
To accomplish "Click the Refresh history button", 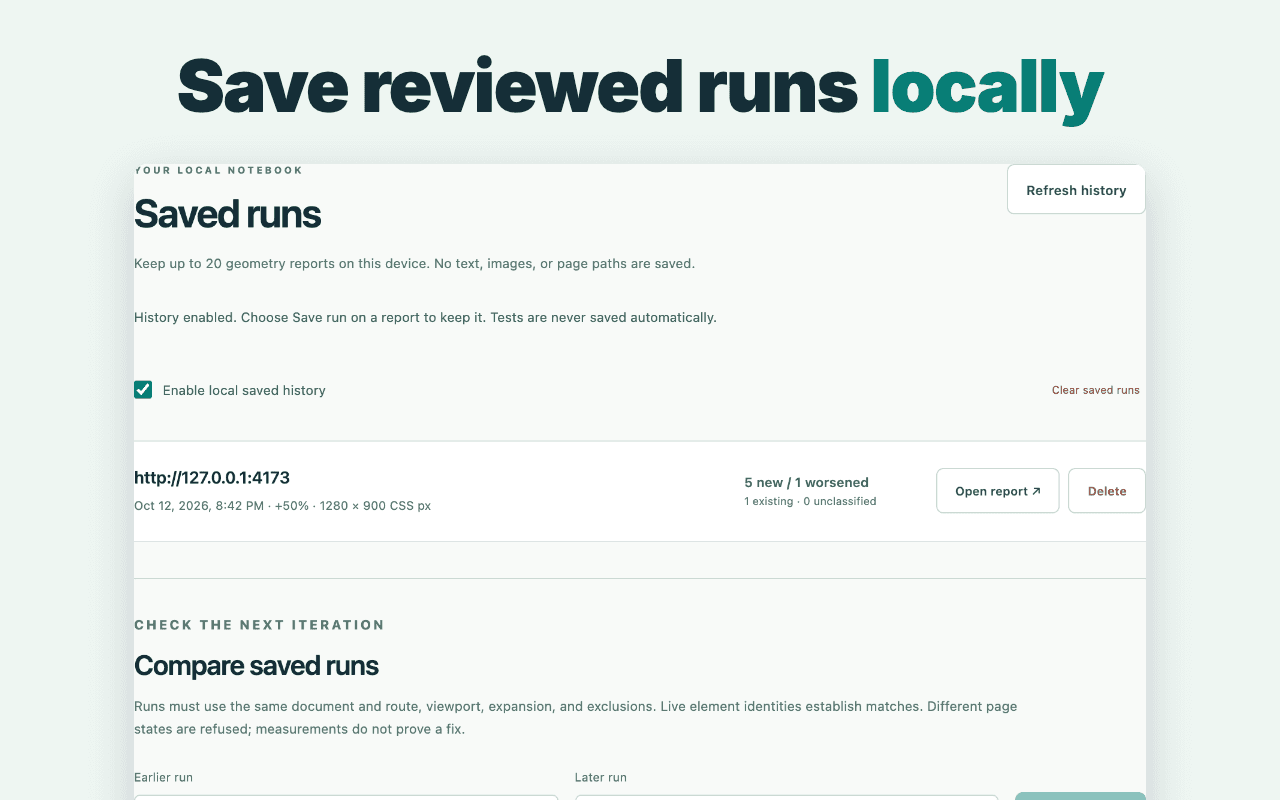I will coord(1076,190).
